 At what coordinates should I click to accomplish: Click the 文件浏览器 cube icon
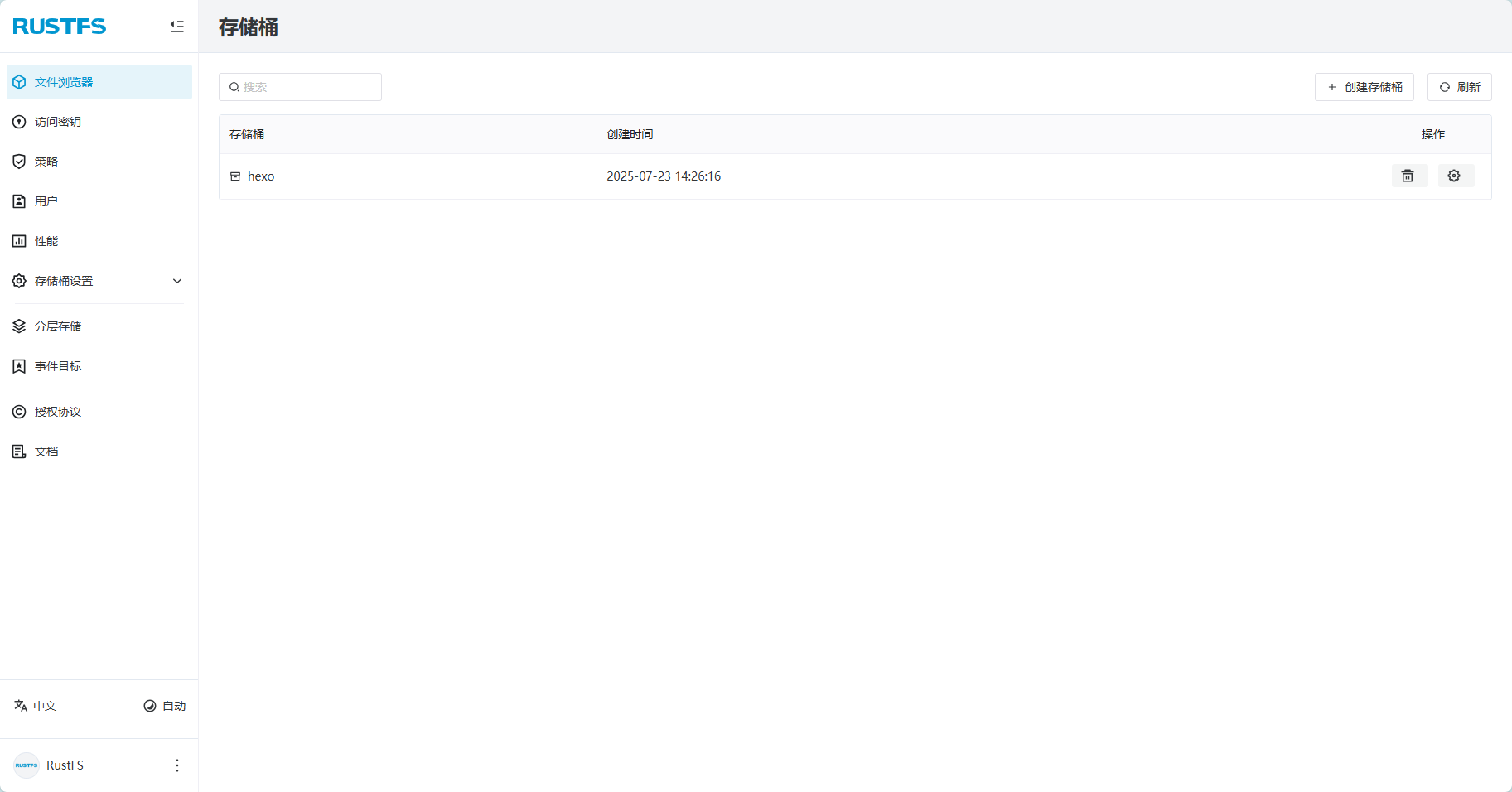[19, 82]
